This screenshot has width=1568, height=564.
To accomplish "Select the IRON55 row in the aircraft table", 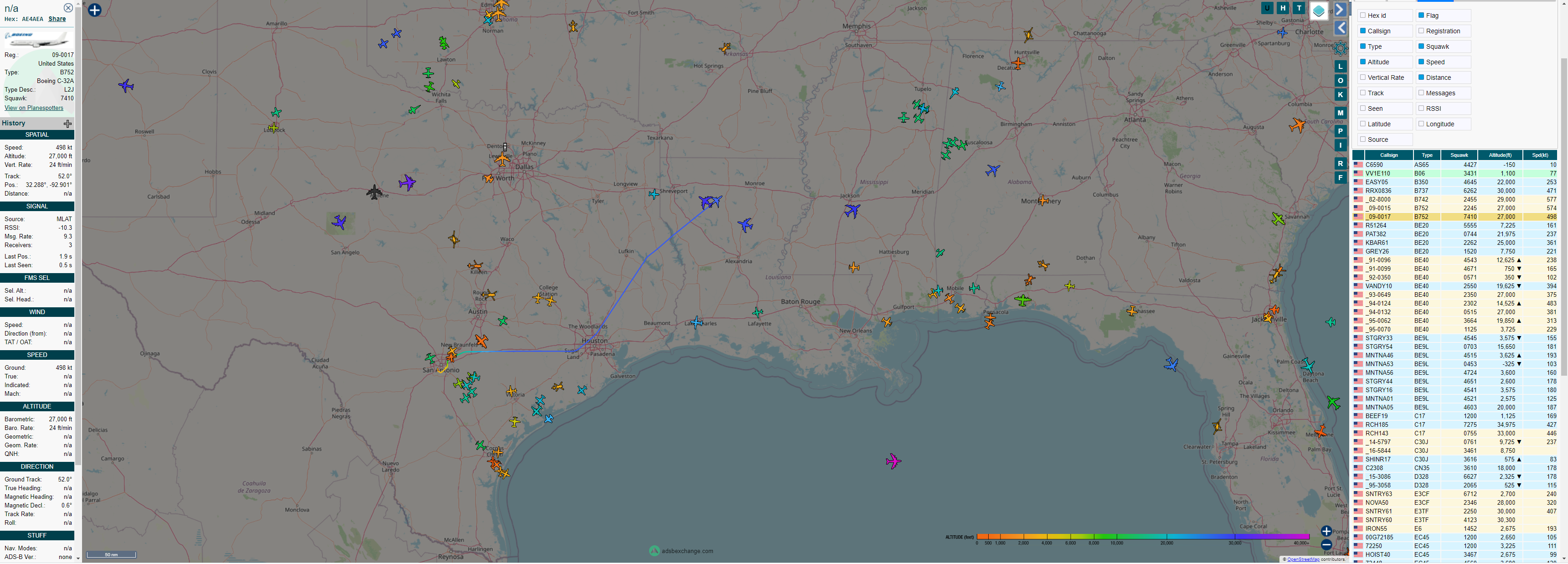I will [1455, 529].
